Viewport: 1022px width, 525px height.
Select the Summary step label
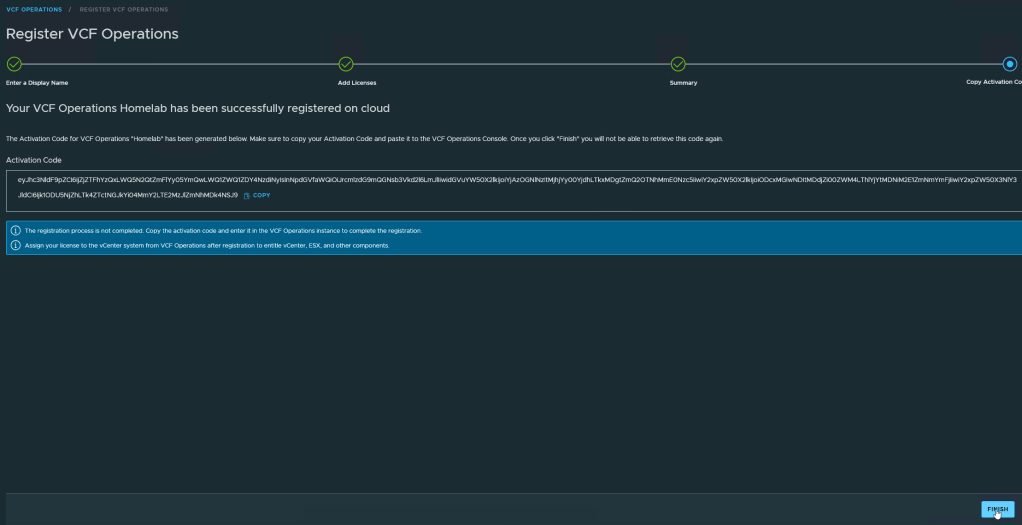pos(683,82)
